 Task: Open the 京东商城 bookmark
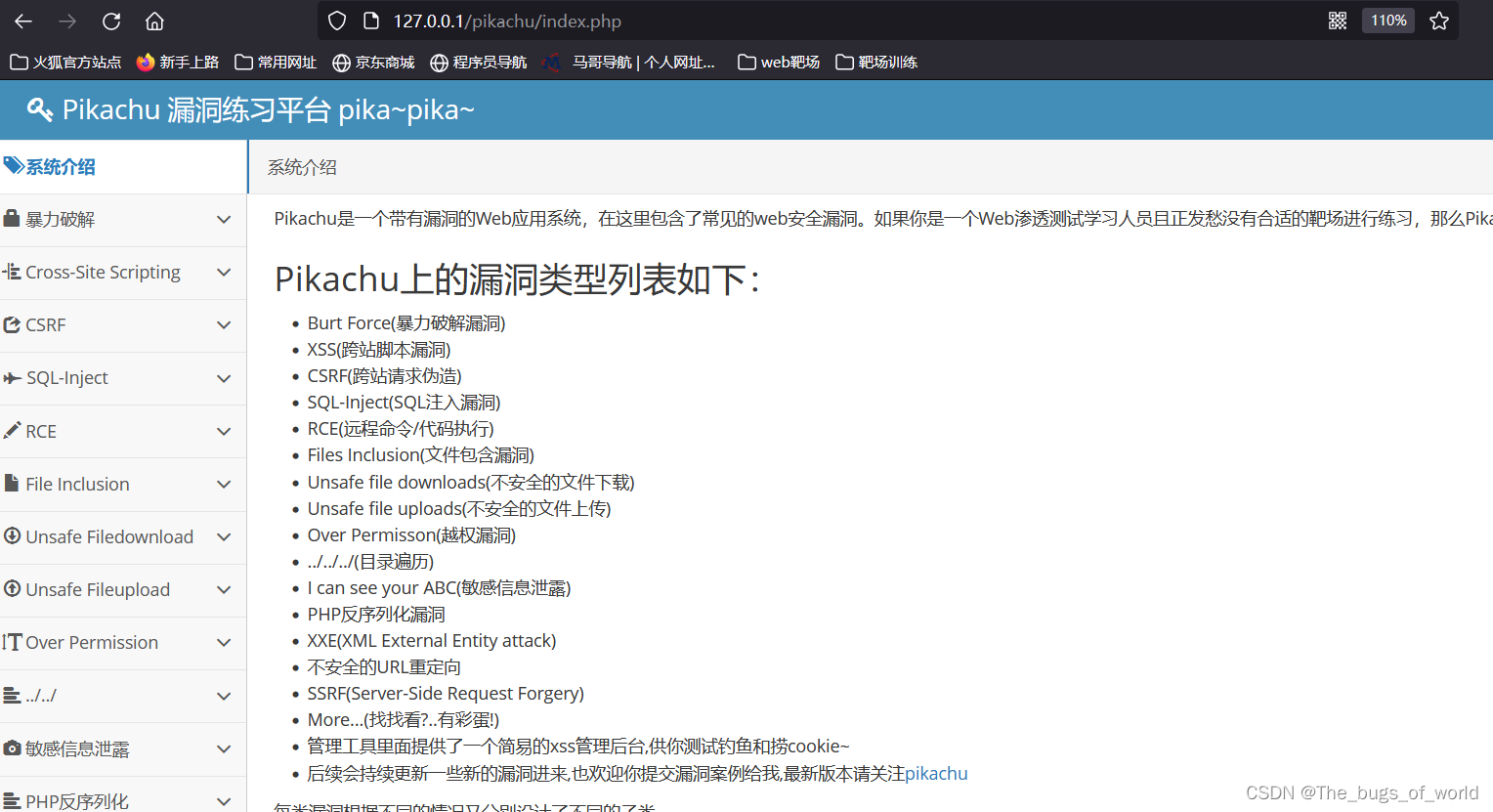click(x=373, y=63)
